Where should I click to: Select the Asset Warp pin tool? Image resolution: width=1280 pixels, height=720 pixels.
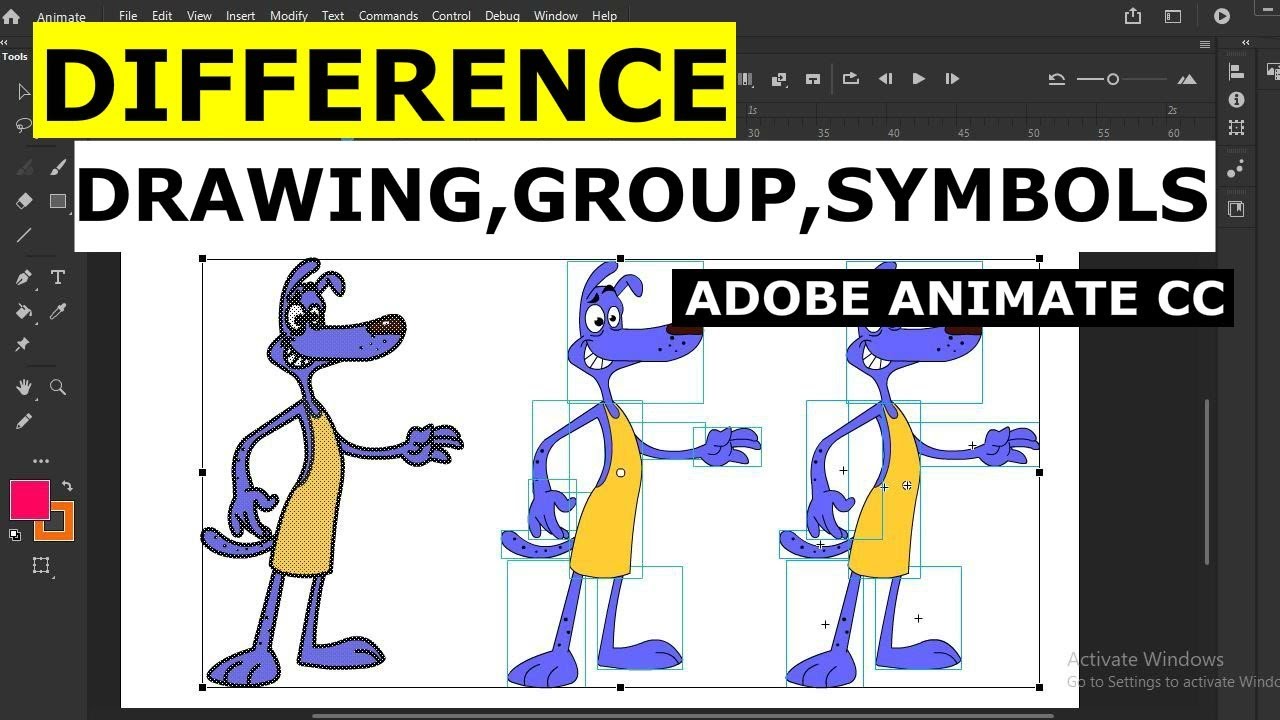click(x=24, y=345)
